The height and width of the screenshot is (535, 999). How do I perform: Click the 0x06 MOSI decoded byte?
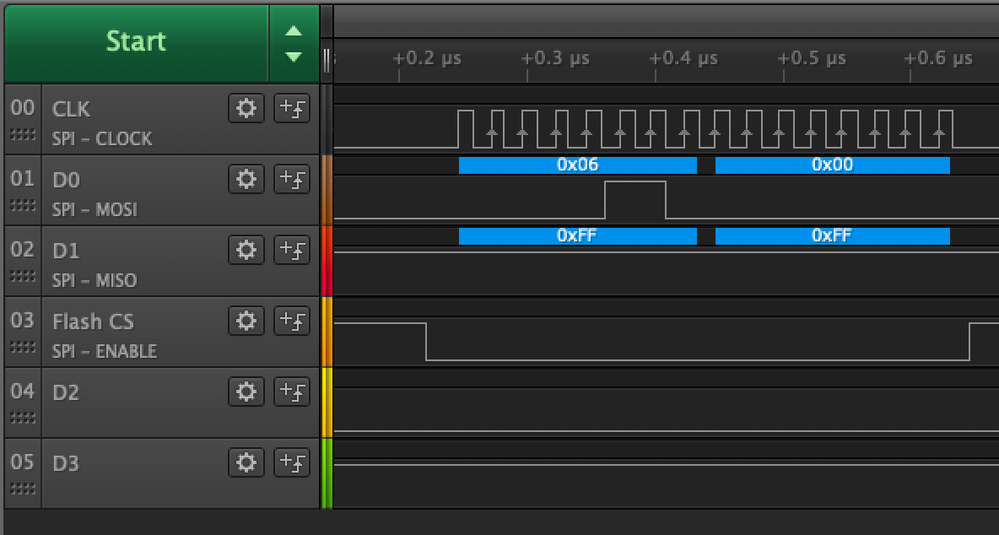(x=578, y=165)
